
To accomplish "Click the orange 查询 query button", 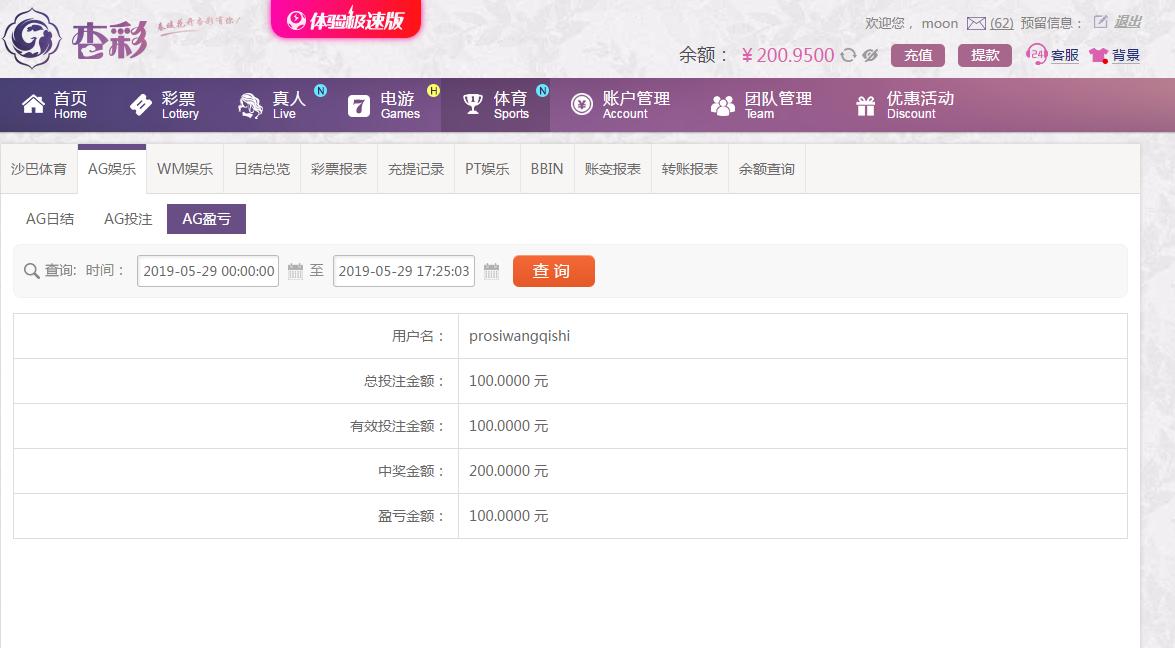I will (554, 271).
